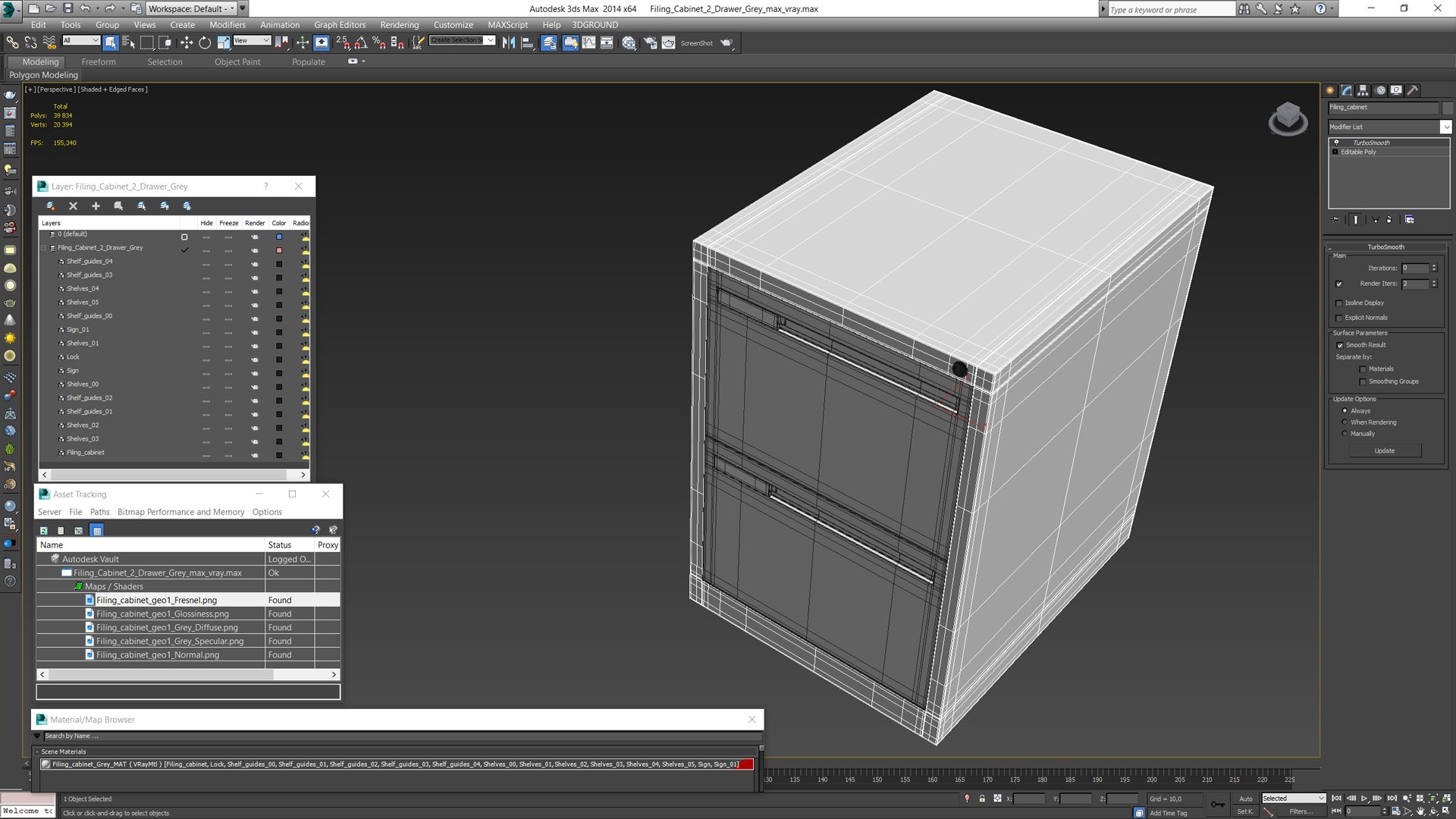
Task: Switch to Freeform ribbon tab
Action: click(x=99, y=62)
